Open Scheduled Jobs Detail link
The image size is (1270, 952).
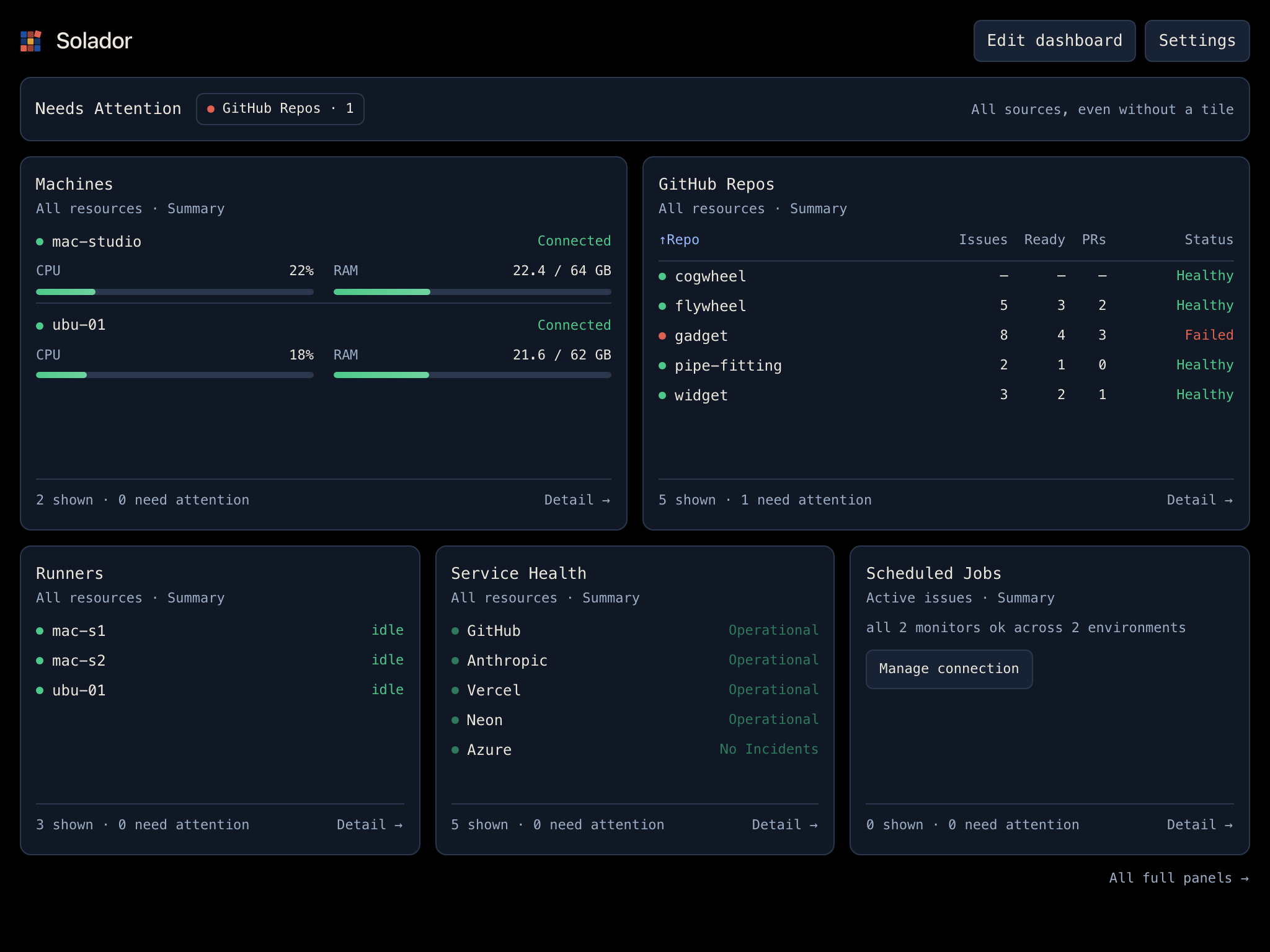point(1200,825)
